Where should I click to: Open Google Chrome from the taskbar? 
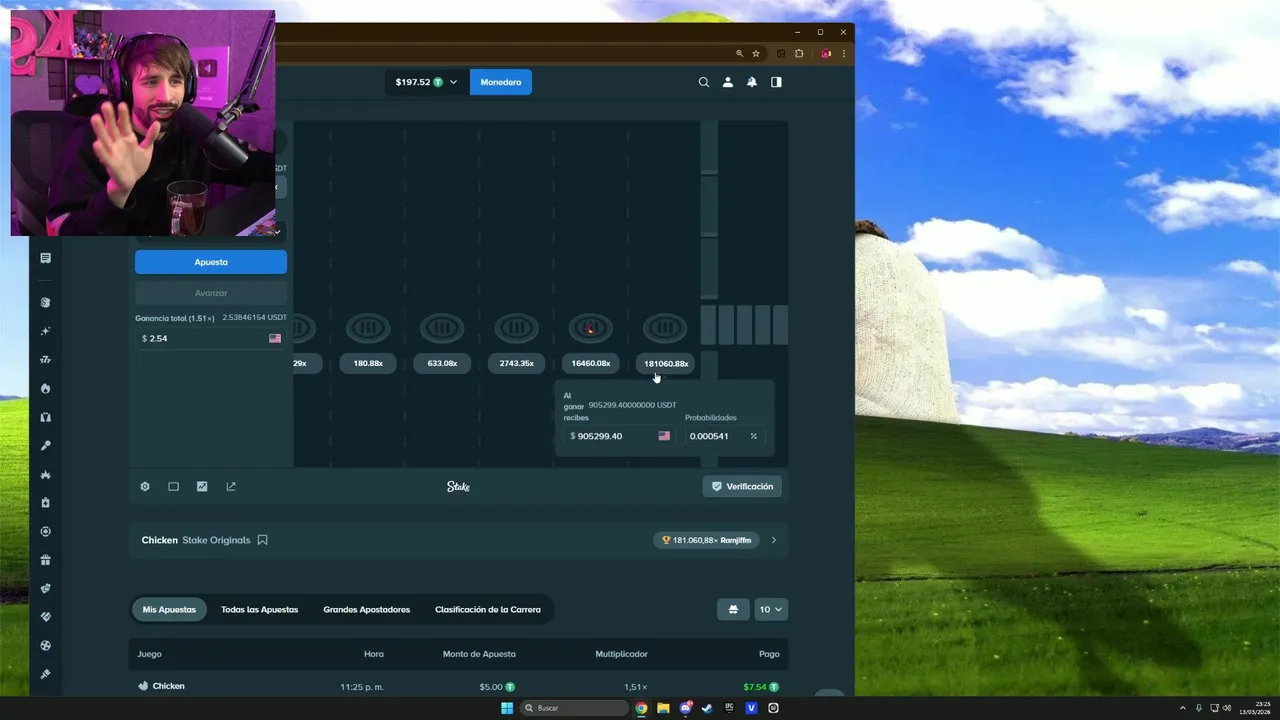(x=641, y=708)
